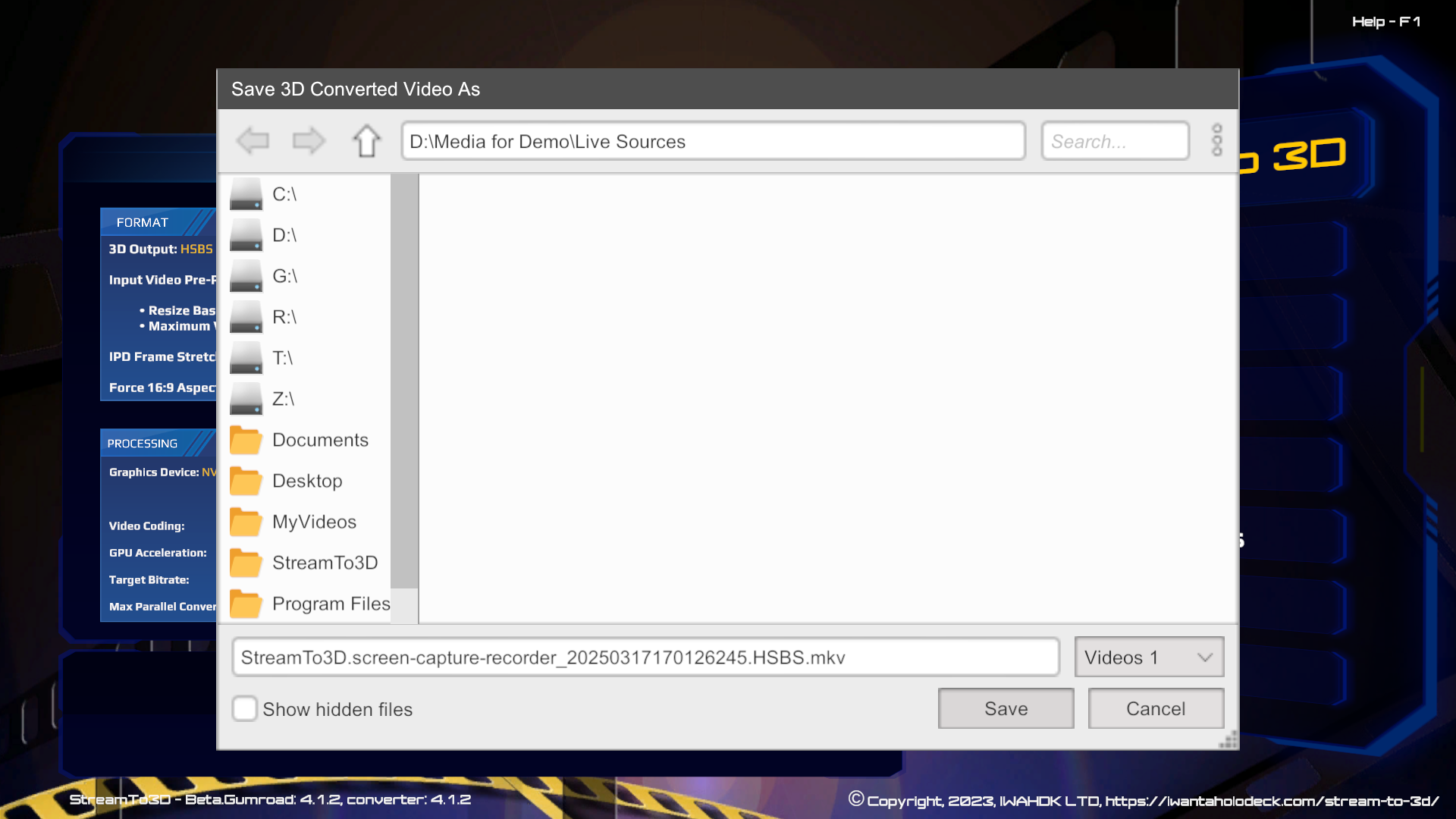
Task: Open the StreamTo3D folder shortcut
Action: 324,563
